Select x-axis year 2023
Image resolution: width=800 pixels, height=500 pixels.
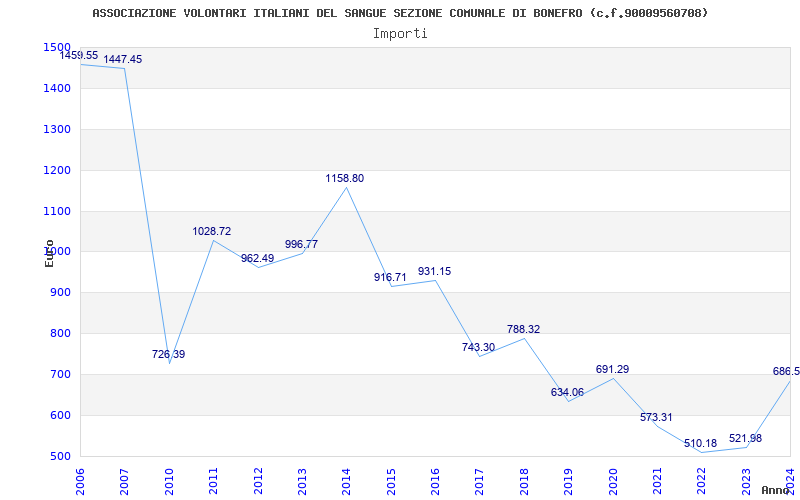click(746, 482)
